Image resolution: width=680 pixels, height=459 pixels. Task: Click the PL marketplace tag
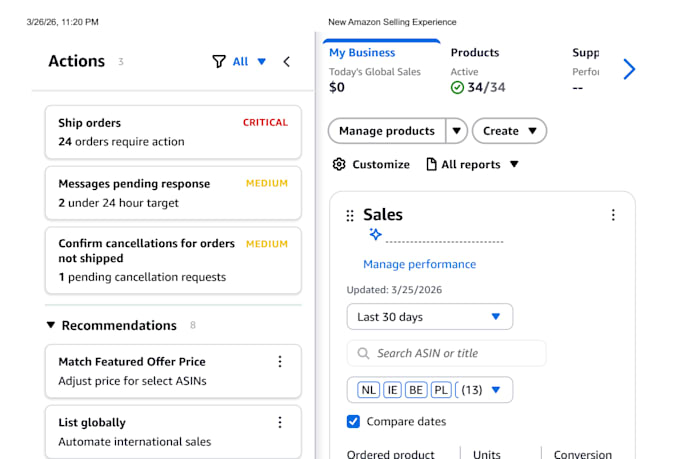tap(441, 390)
